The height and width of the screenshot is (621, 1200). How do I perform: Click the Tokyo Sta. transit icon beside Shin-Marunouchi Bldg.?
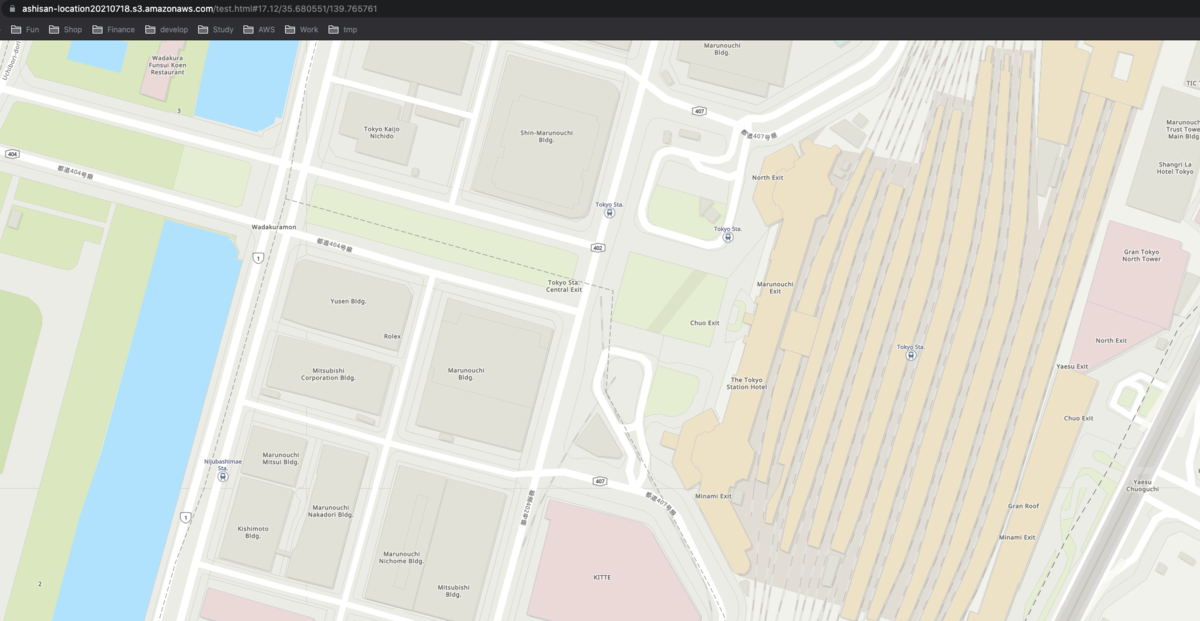click(610, 213)
